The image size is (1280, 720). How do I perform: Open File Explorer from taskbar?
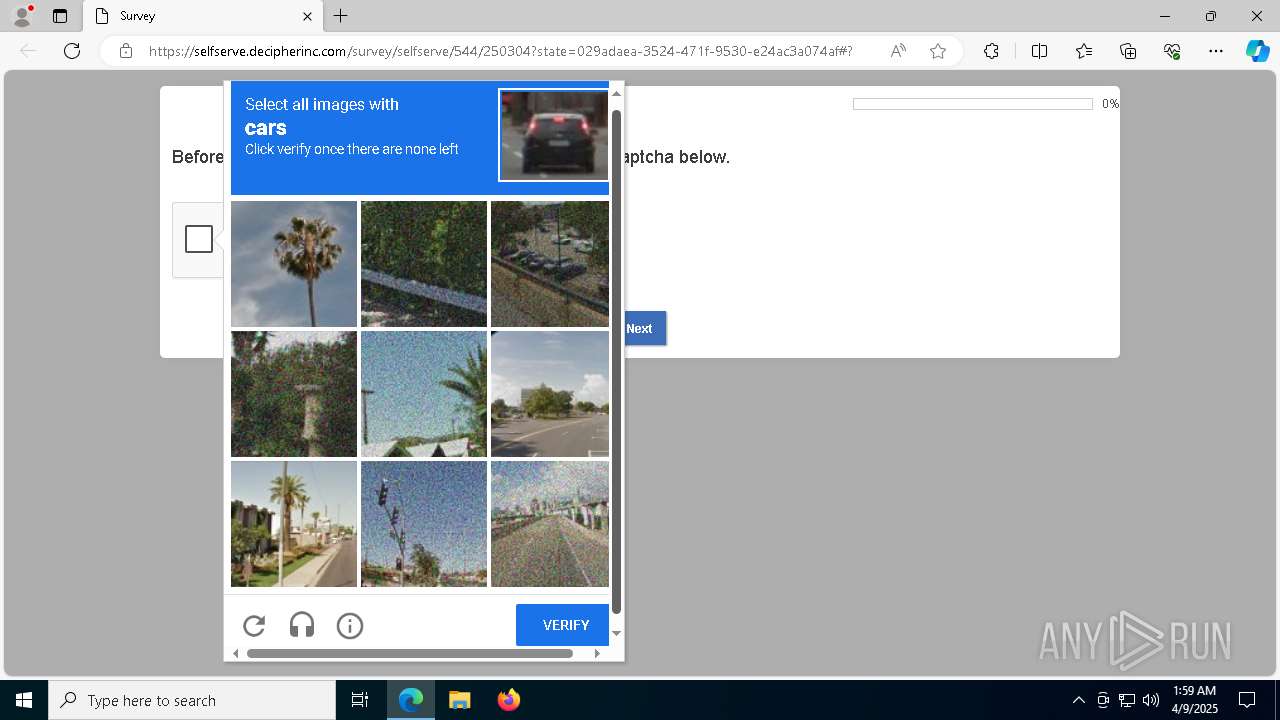click(459, 700)
